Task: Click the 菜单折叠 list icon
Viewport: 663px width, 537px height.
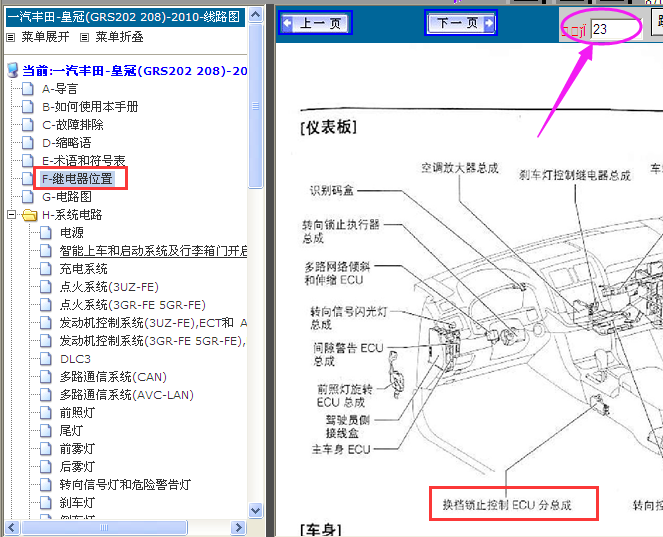Action: [85, 38]
